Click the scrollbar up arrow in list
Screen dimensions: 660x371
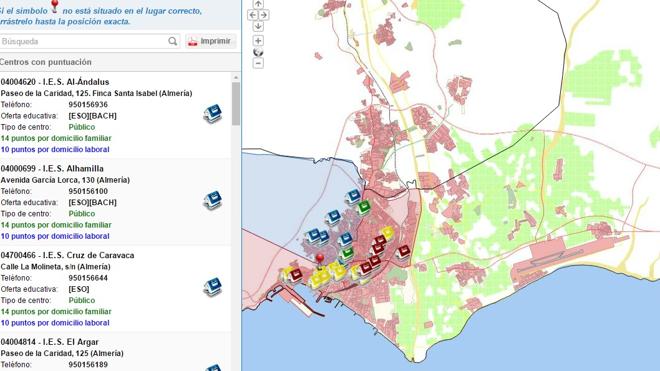coord(236,78)
